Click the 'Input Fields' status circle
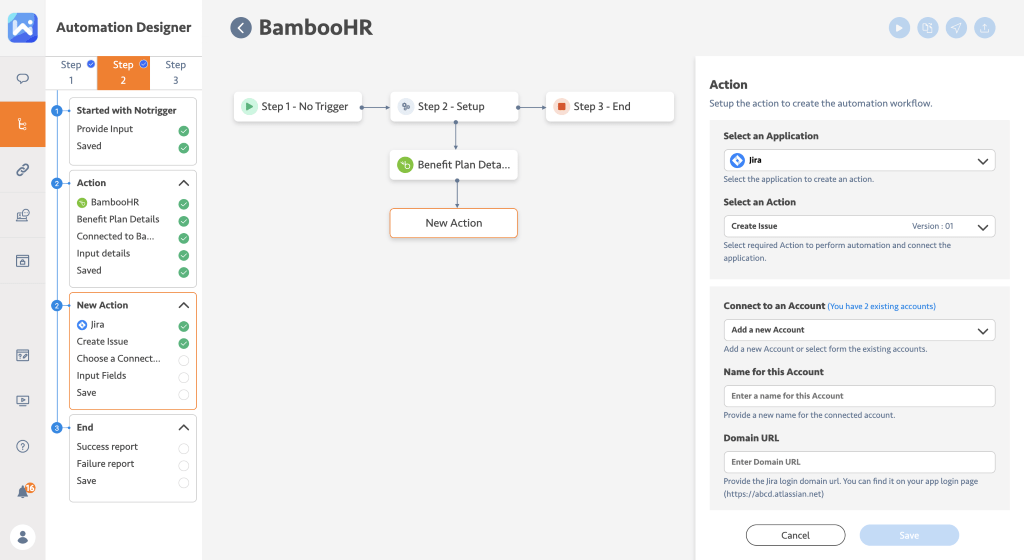Screen dimensions: 1024x560 click(x=183, y=377)
